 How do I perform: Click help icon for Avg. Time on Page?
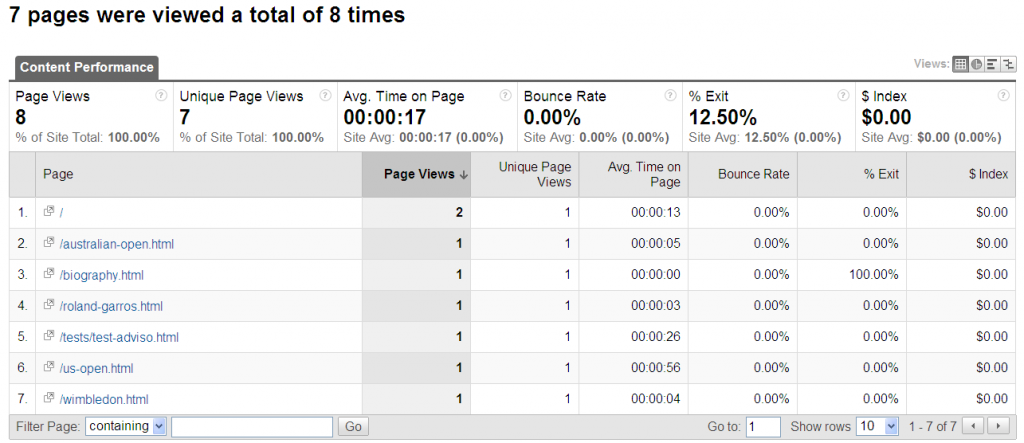tap(504, 96)
